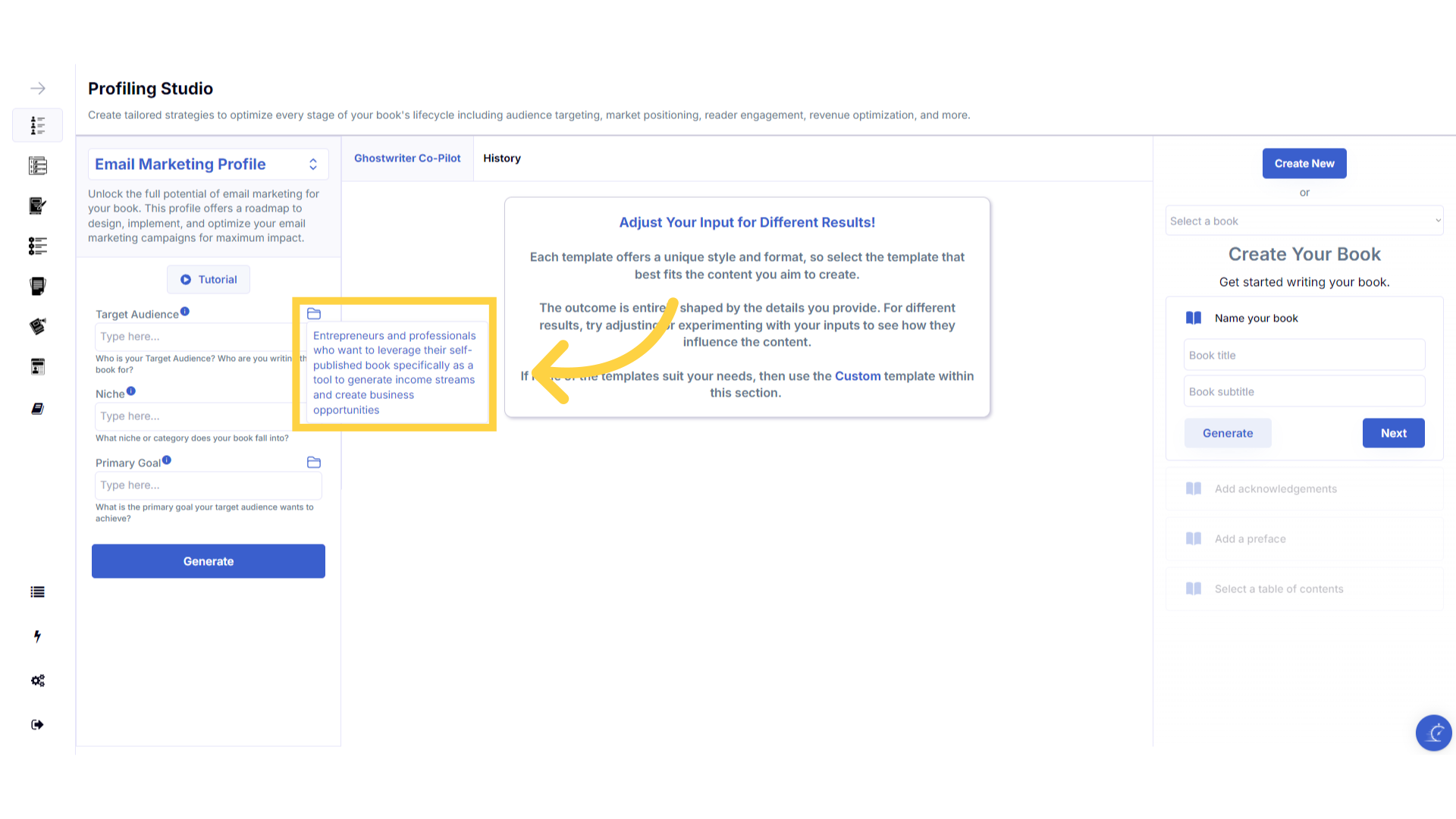Click the logout icon in sidebar
Screen dimensions: 1456x819
click(x=37, y=724)
